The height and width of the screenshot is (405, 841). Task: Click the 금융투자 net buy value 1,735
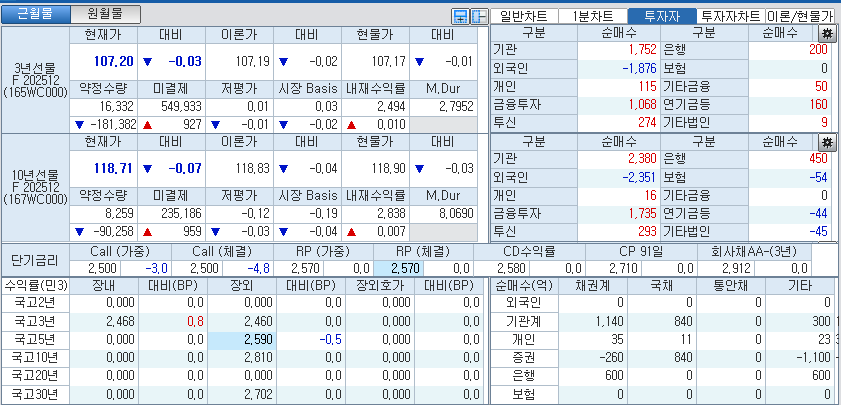point(644,213)
